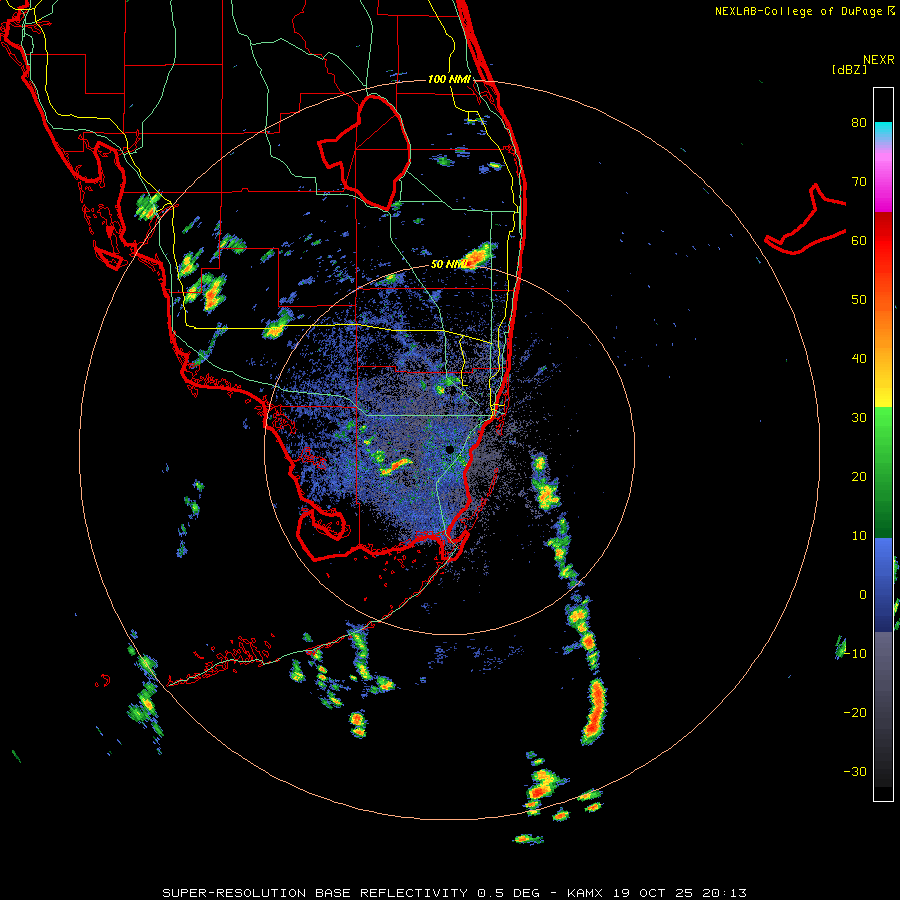Click the -30 value on the dBZ scale
This screenshot has height=900, width=900.
click(855, 772)
